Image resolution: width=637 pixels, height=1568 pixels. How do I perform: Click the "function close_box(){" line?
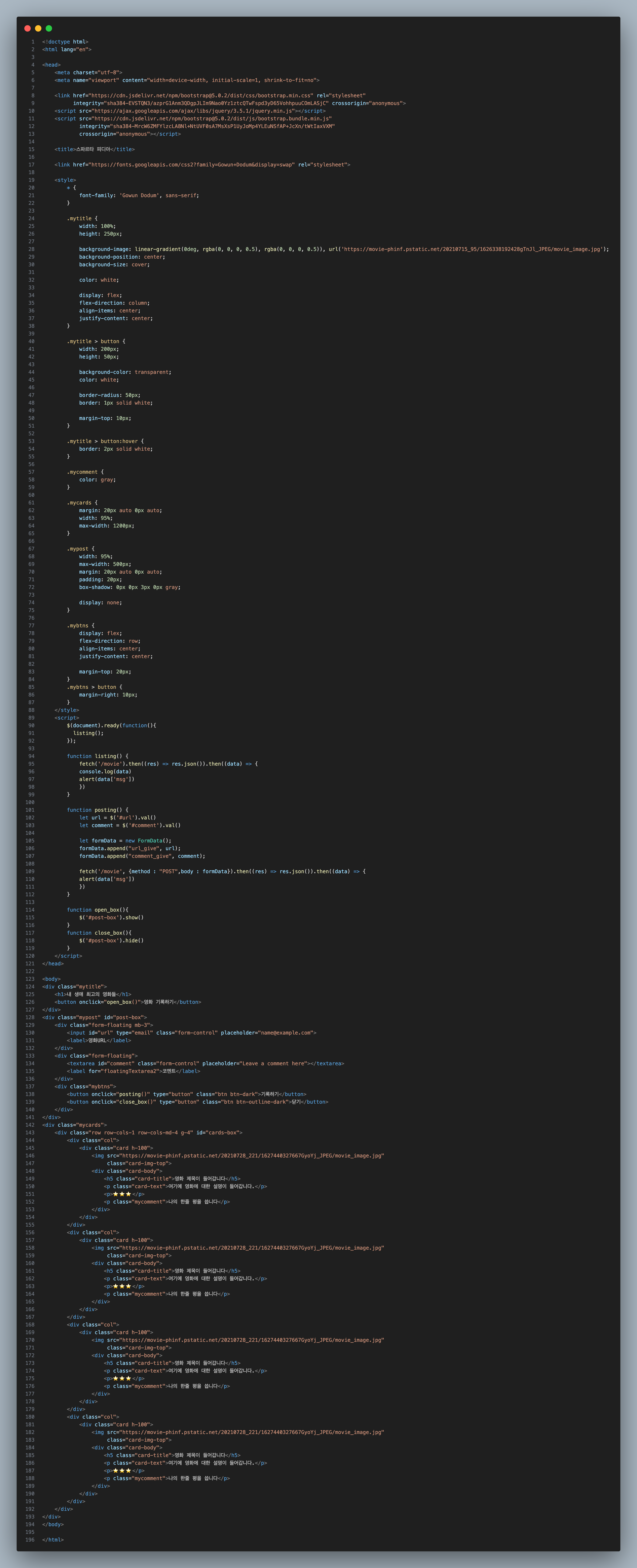click(99, 933)
